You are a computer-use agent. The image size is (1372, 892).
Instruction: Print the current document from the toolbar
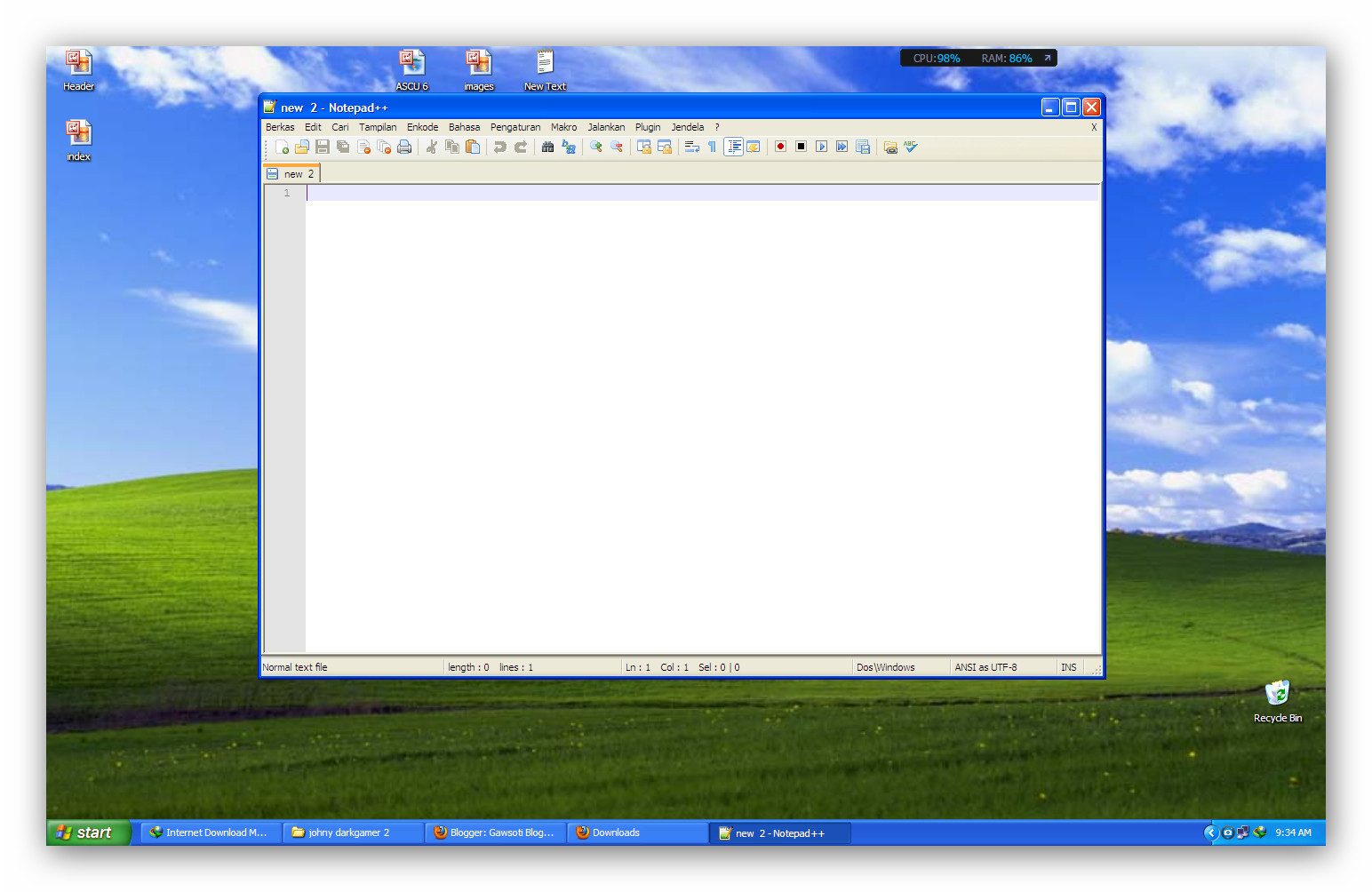coord(404,147)
